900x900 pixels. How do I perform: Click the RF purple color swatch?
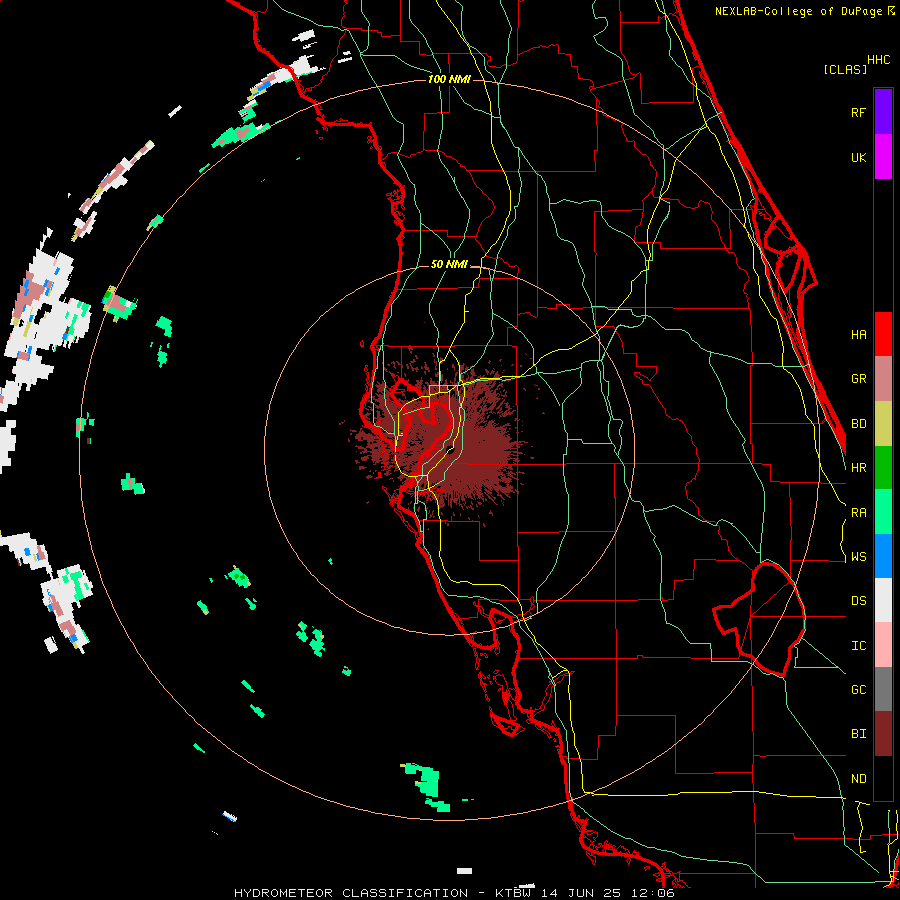click(883, 112)
